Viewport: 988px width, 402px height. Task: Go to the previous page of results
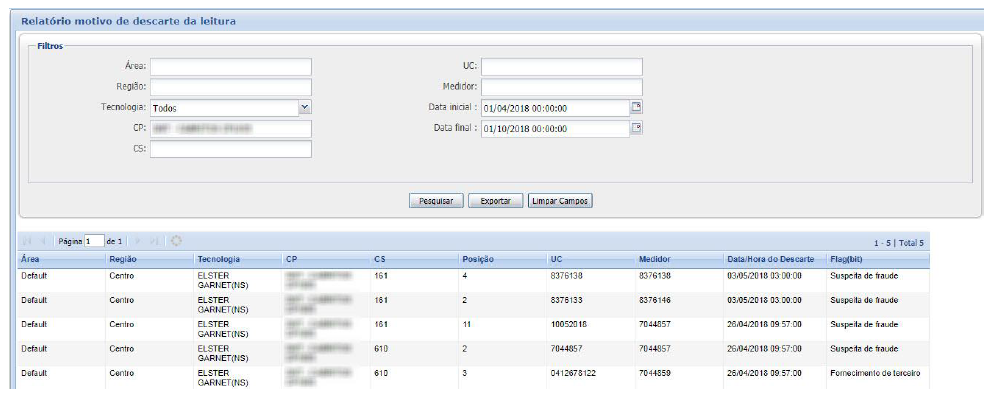point(43,241)
